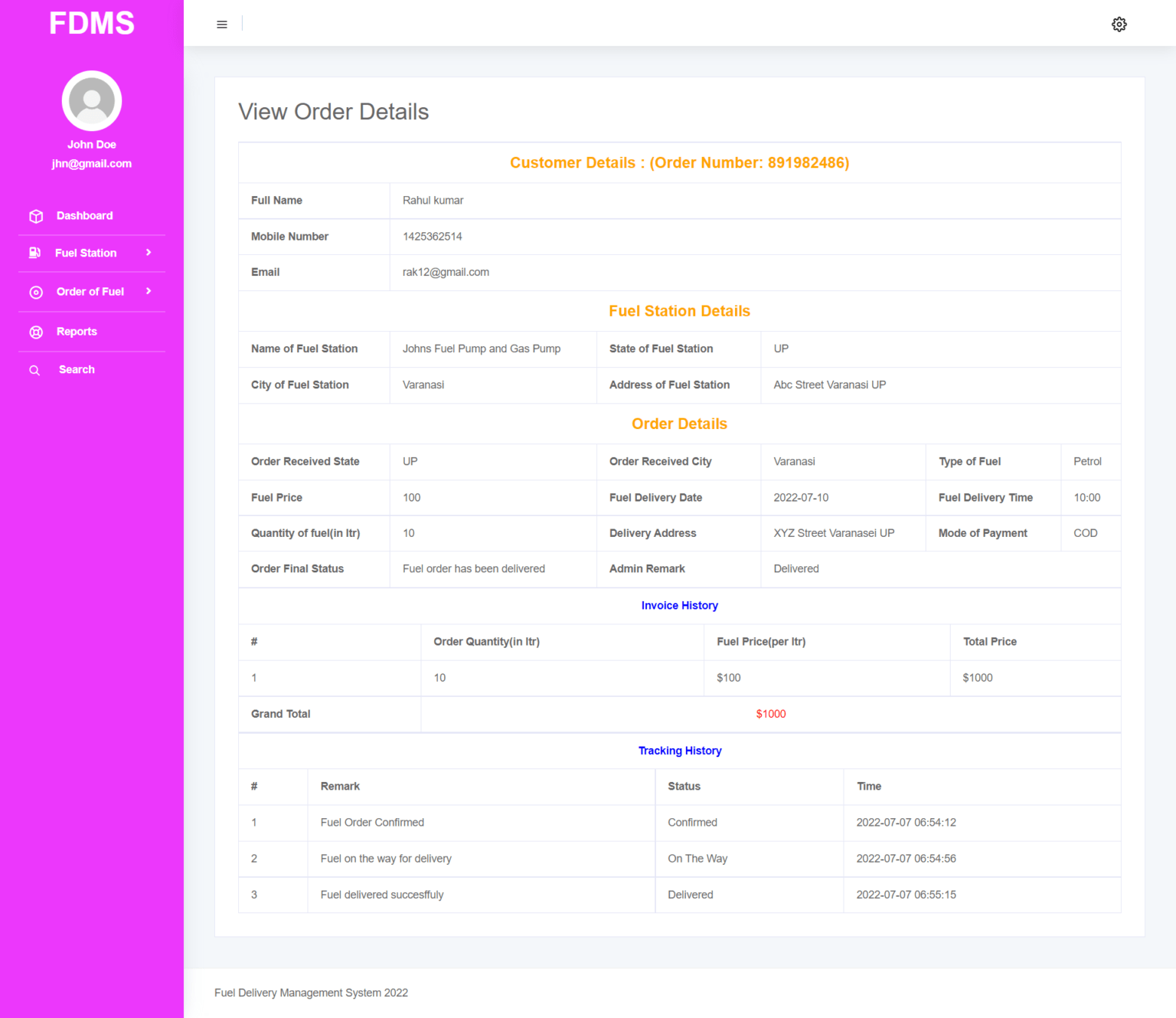1176x1018 pixels.
Task: Click the Fuel Station pump icon
Action: coord(34,253)
